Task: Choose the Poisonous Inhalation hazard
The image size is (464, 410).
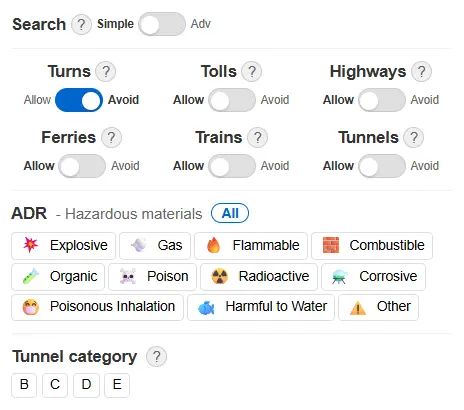Action: [97, 307]
